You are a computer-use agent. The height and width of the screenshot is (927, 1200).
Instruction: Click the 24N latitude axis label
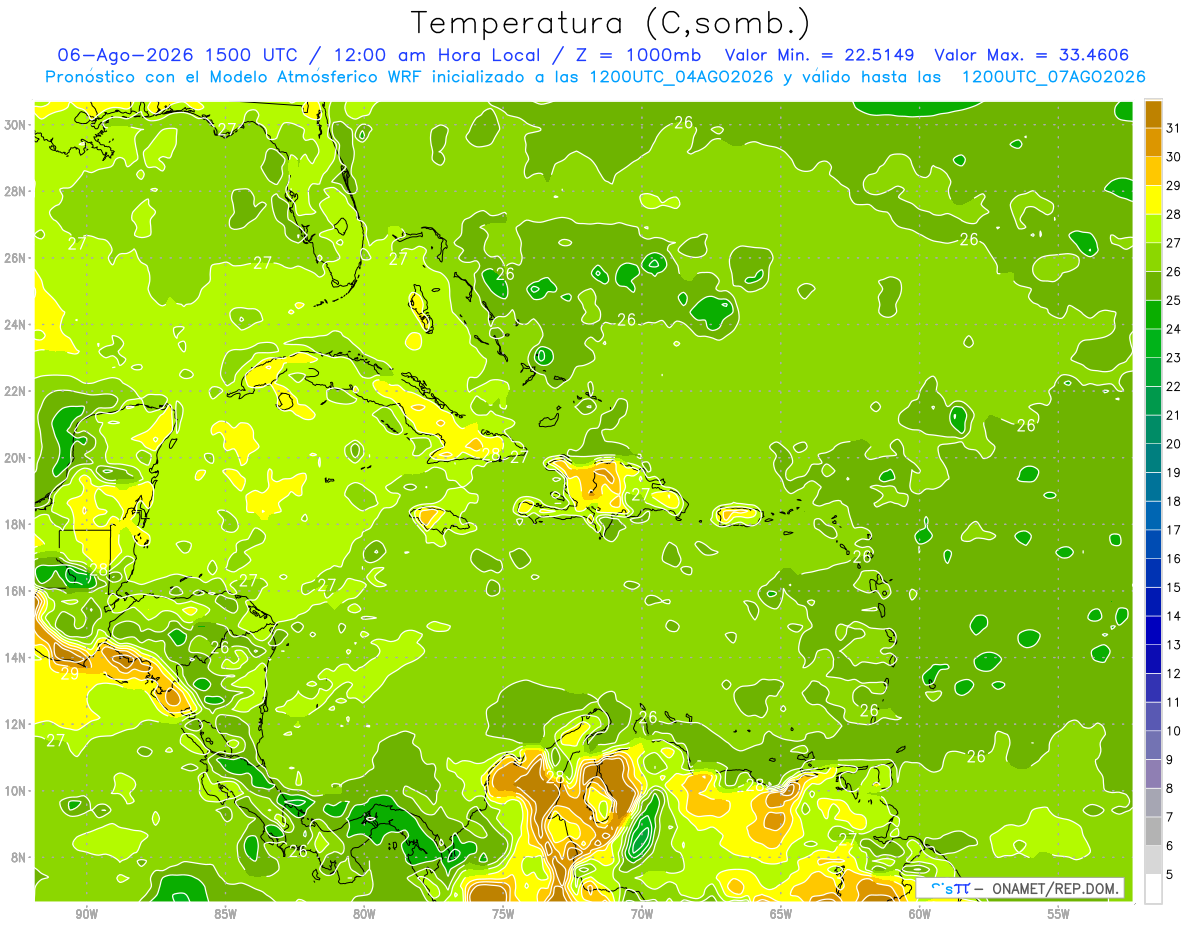[x=16, y=324]
